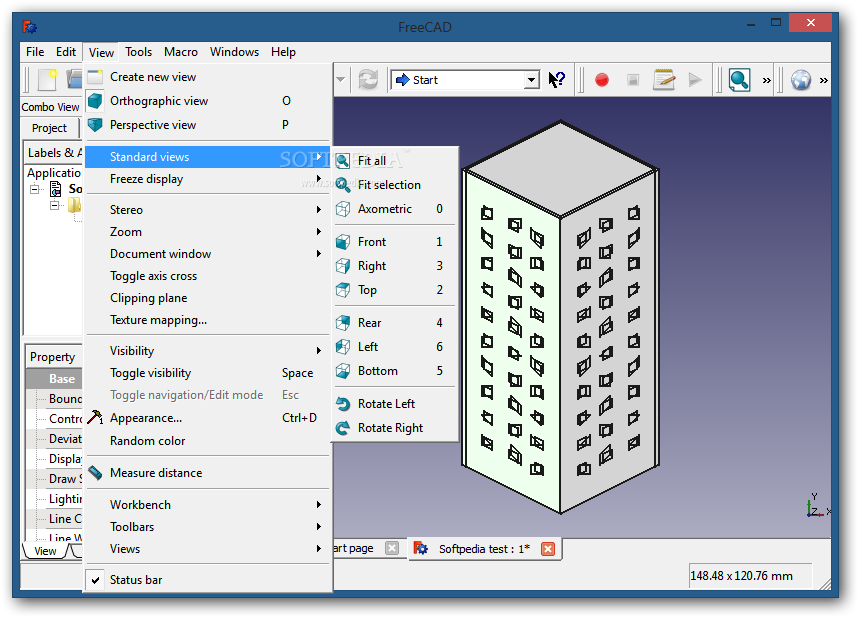Select the Project tab in Combo View
This screenshot has height=618, width=859.
pos(49,128)
